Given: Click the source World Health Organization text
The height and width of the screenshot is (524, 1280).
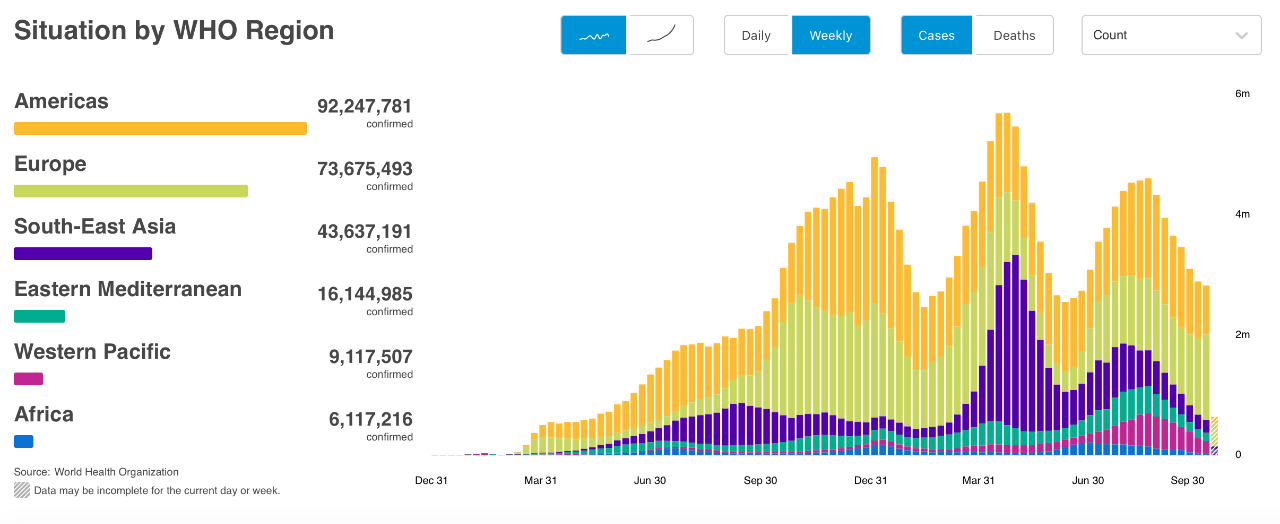Looking at the screenshot, I should [x=96, y=472].
